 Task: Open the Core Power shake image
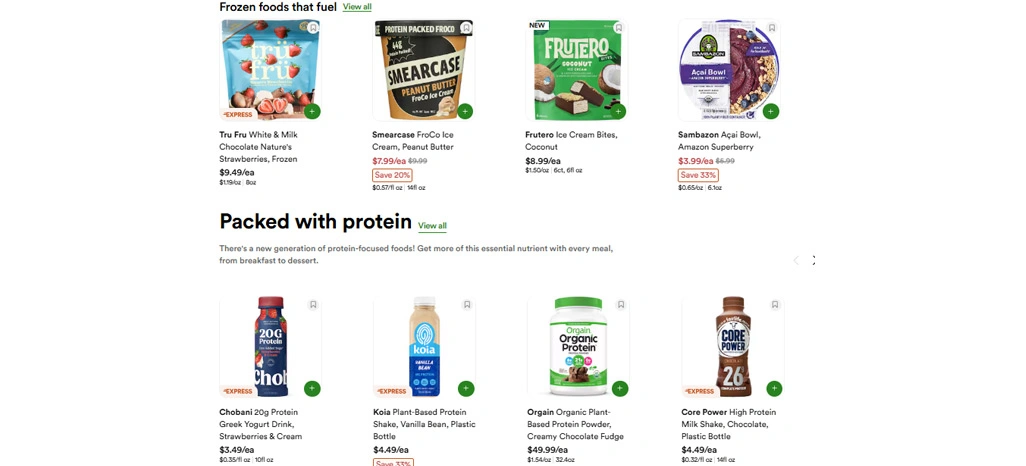tap(732, 346)
